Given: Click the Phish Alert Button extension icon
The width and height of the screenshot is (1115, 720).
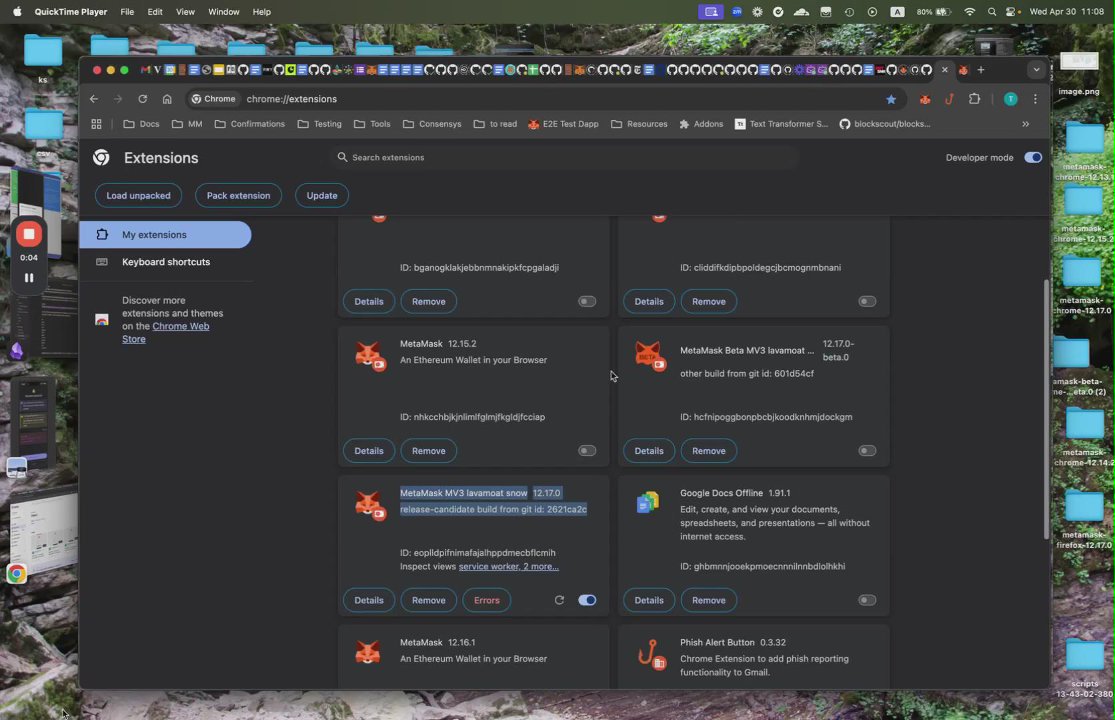Looking at the screenshot, I should click(x=651, y=654).
